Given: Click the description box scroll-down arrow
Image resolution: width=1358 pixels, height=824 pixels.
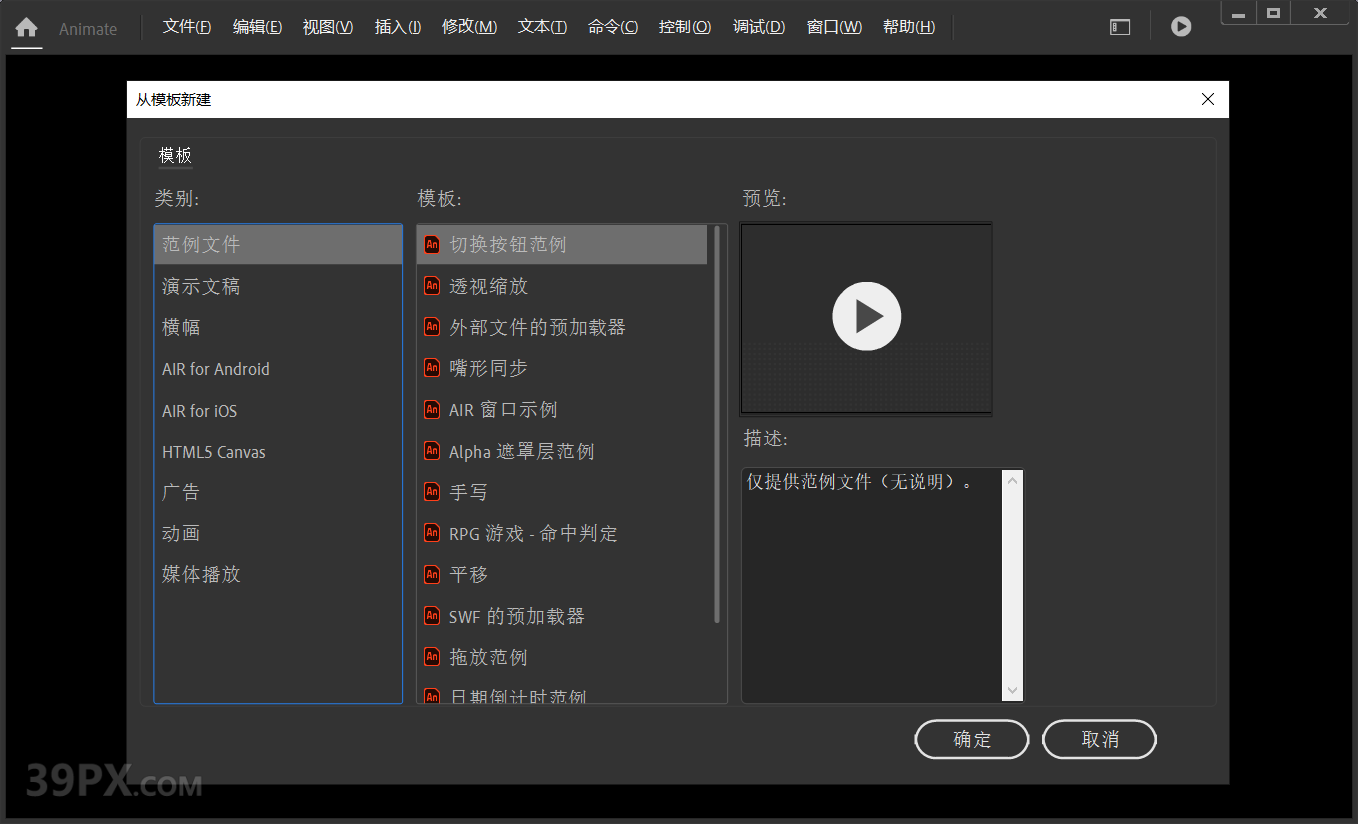Looking at the screenshot, I should click(1012, 690).
